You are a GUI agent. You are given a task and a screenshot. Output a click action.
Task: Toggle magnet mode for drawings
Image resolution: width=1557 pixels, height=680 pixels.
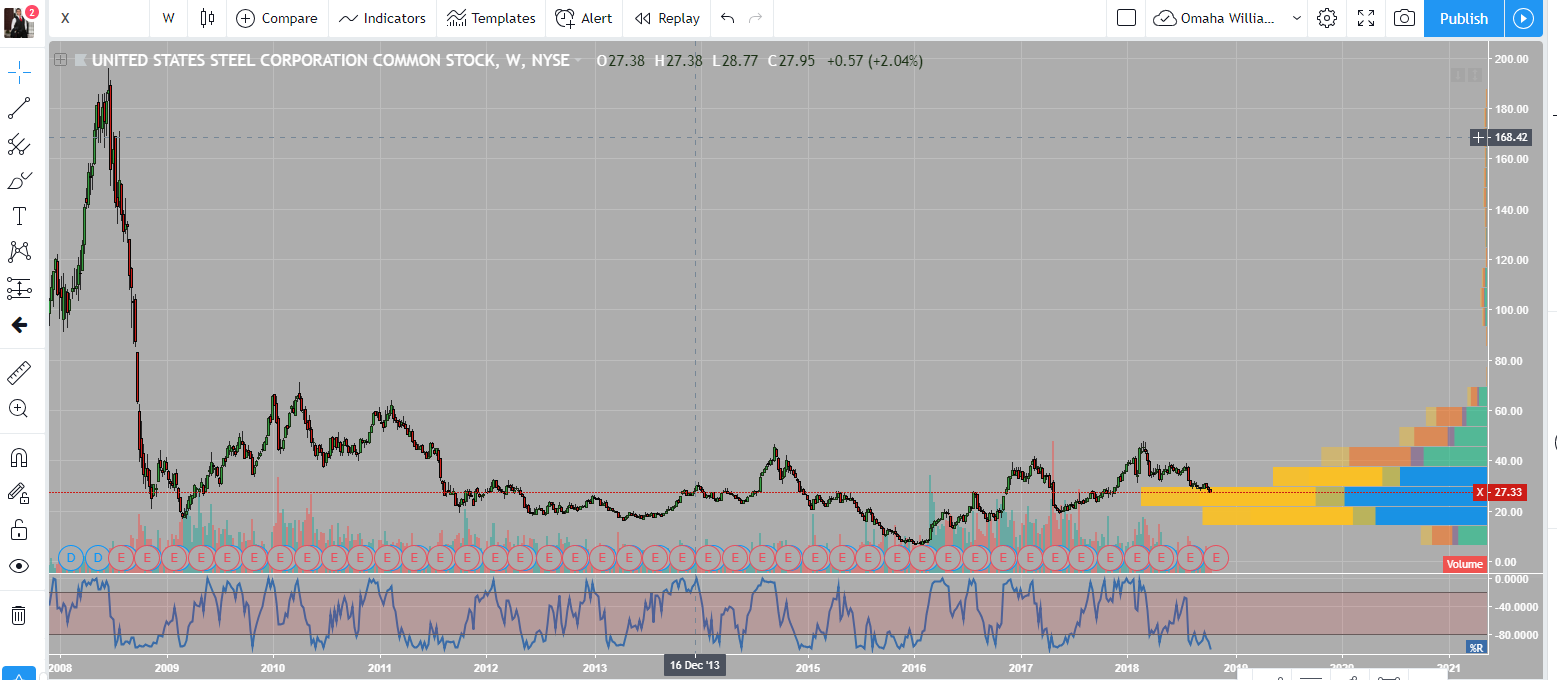19,458
